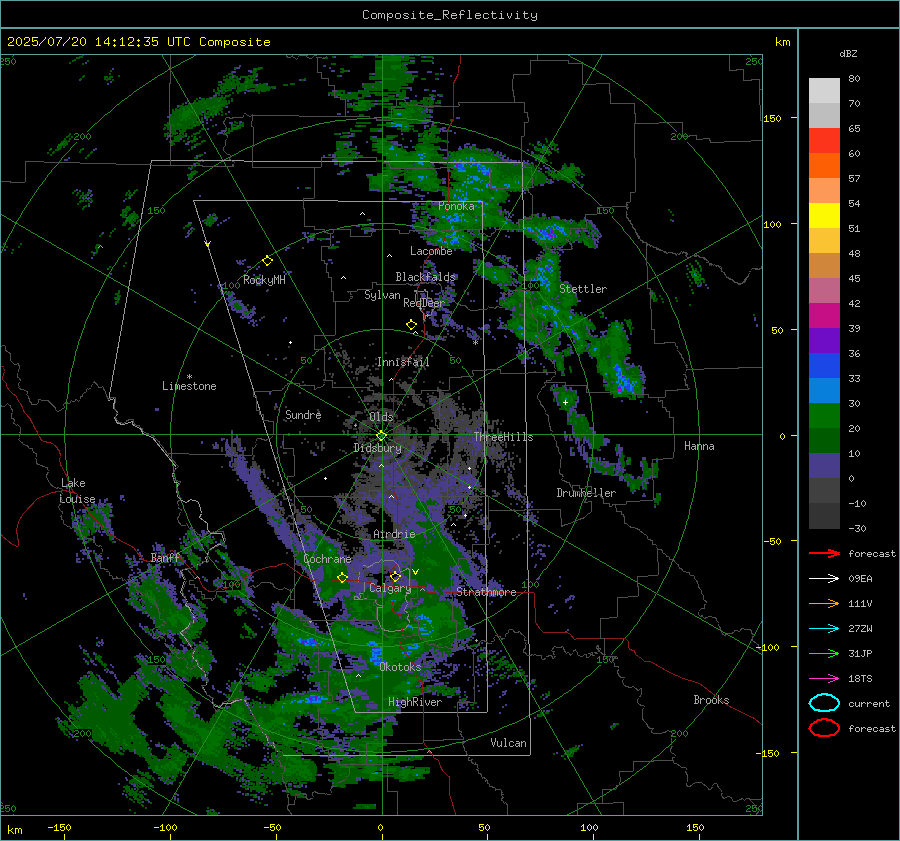Image resolution: width=900 pixels, height=841 pixels.
Task: Click the 'Vulcan' city label
Action: tap(508, 743)
